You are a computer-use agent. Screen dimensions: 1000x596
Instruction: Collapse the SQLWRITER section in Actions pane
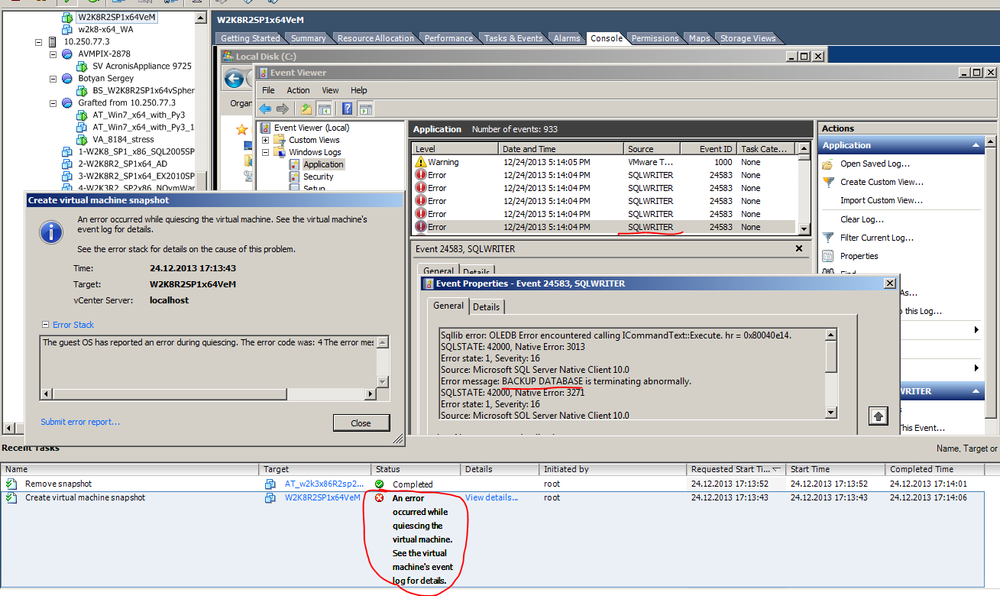[x=976, y=391]
